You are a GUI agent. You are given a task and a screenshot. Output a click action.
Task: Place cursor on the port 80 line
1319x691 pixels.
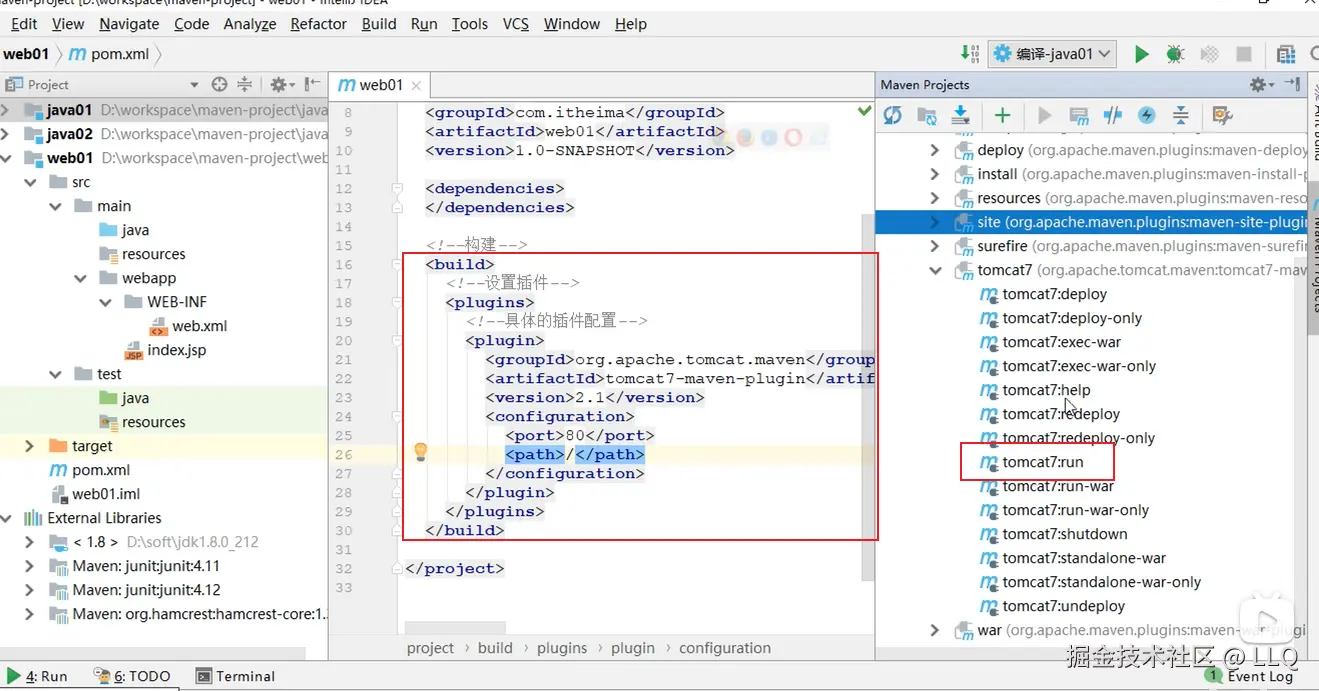[580, 435]
